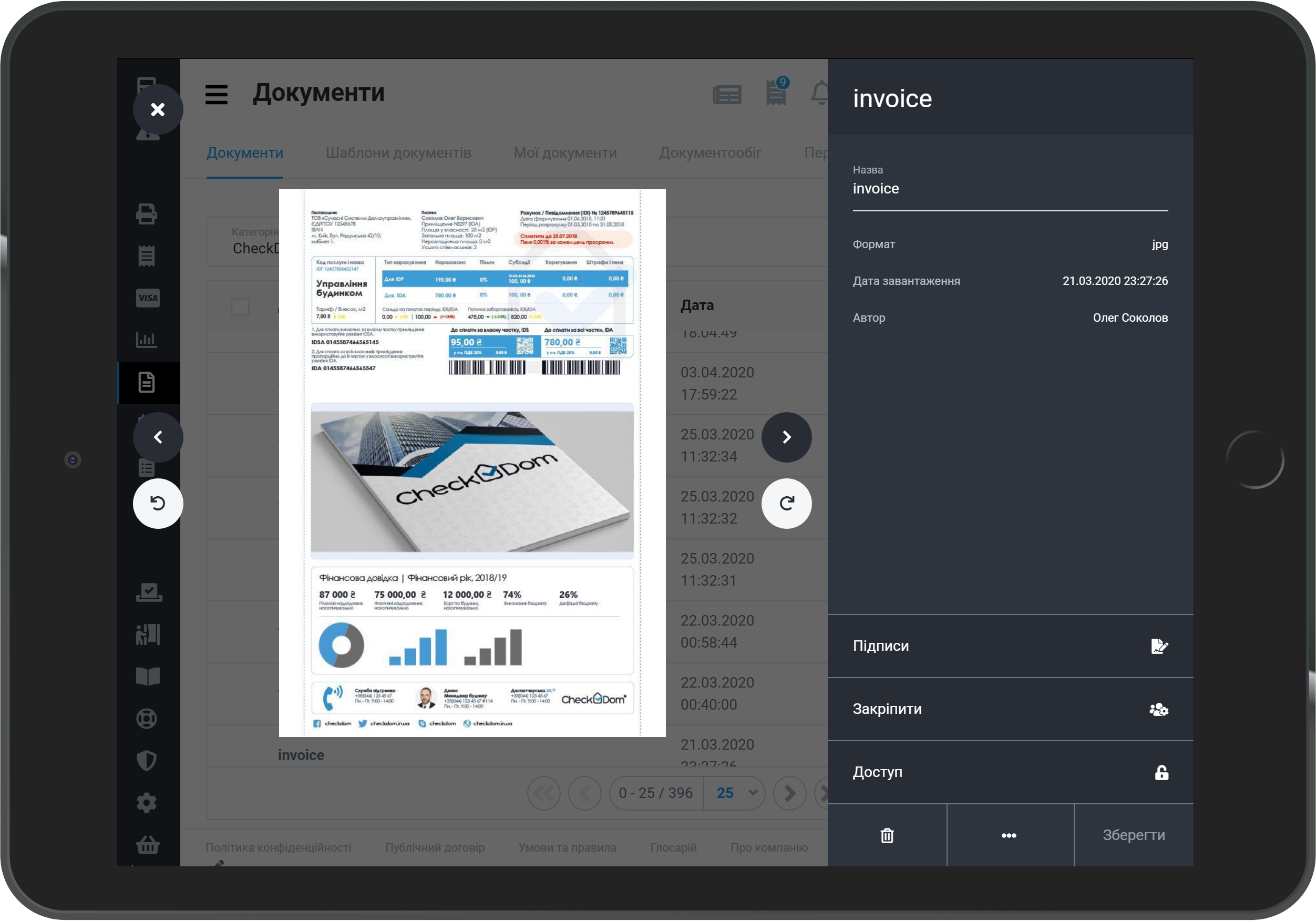The image size is (1316, 921).
Task: Click date 22.03.2020 00:58:44 row
Action: [717, 631]
